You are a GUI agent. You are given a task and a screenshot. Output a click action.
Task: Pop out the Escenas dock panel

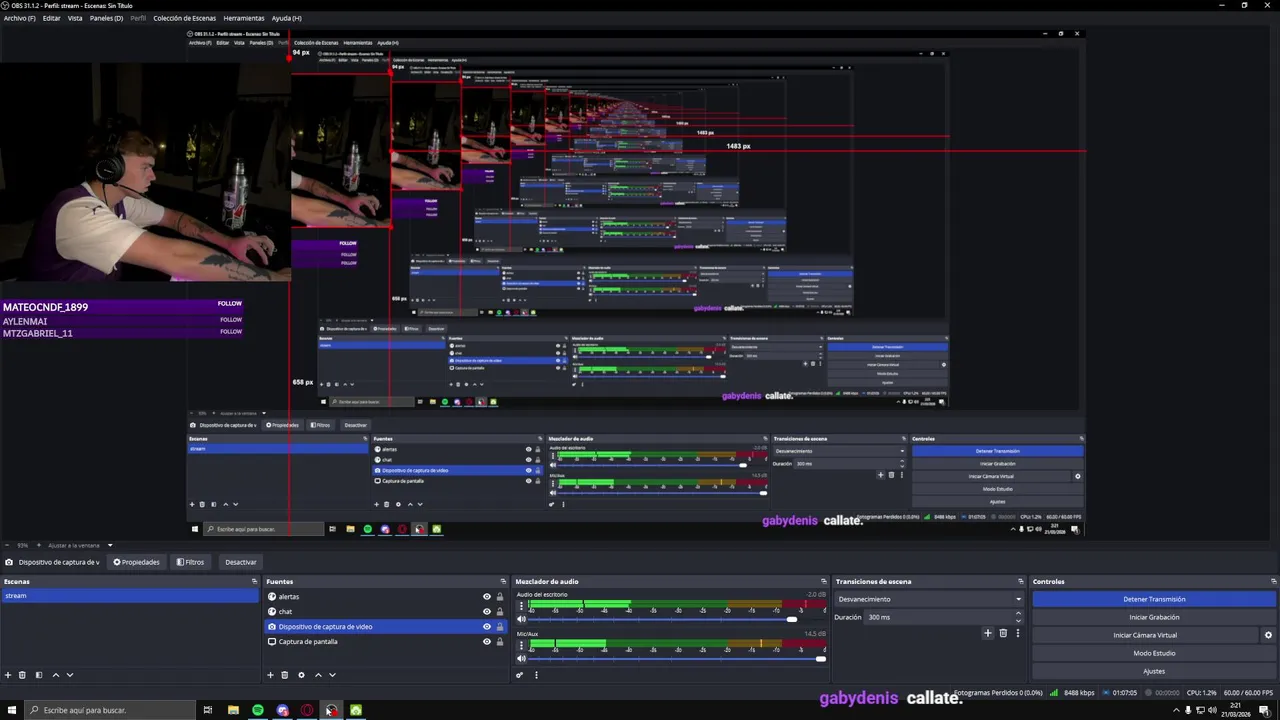point(255,581)
